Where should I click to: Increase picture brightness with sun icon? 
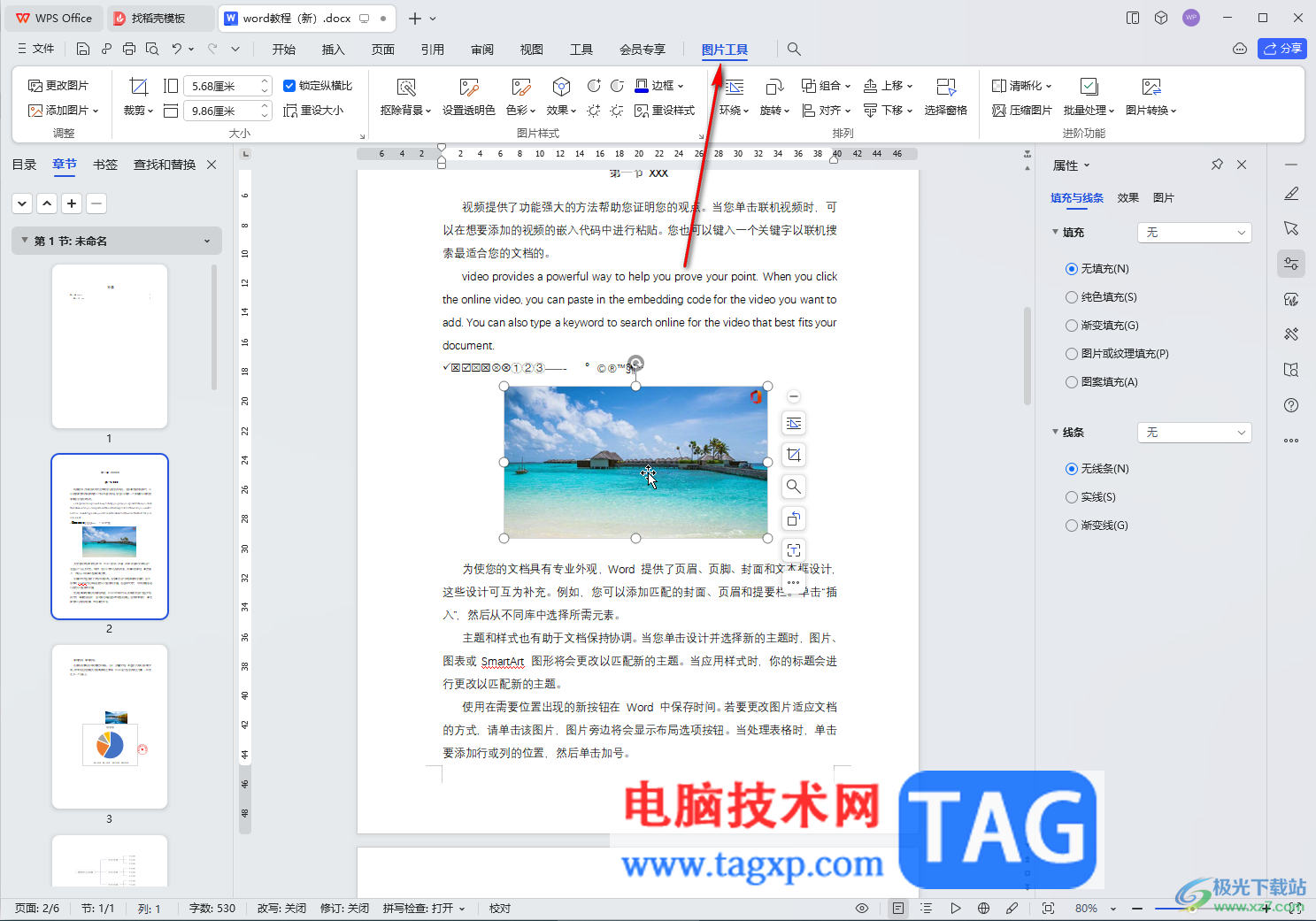(x=594, y=111)
